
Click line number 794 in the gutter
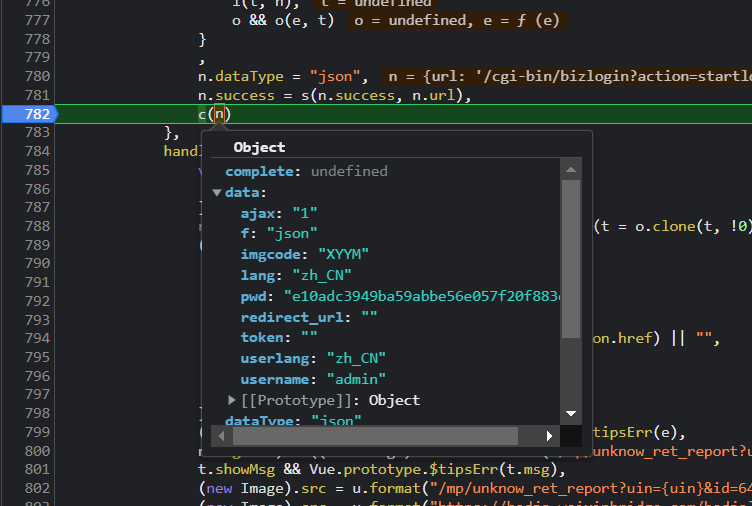(x=37, y=338)
